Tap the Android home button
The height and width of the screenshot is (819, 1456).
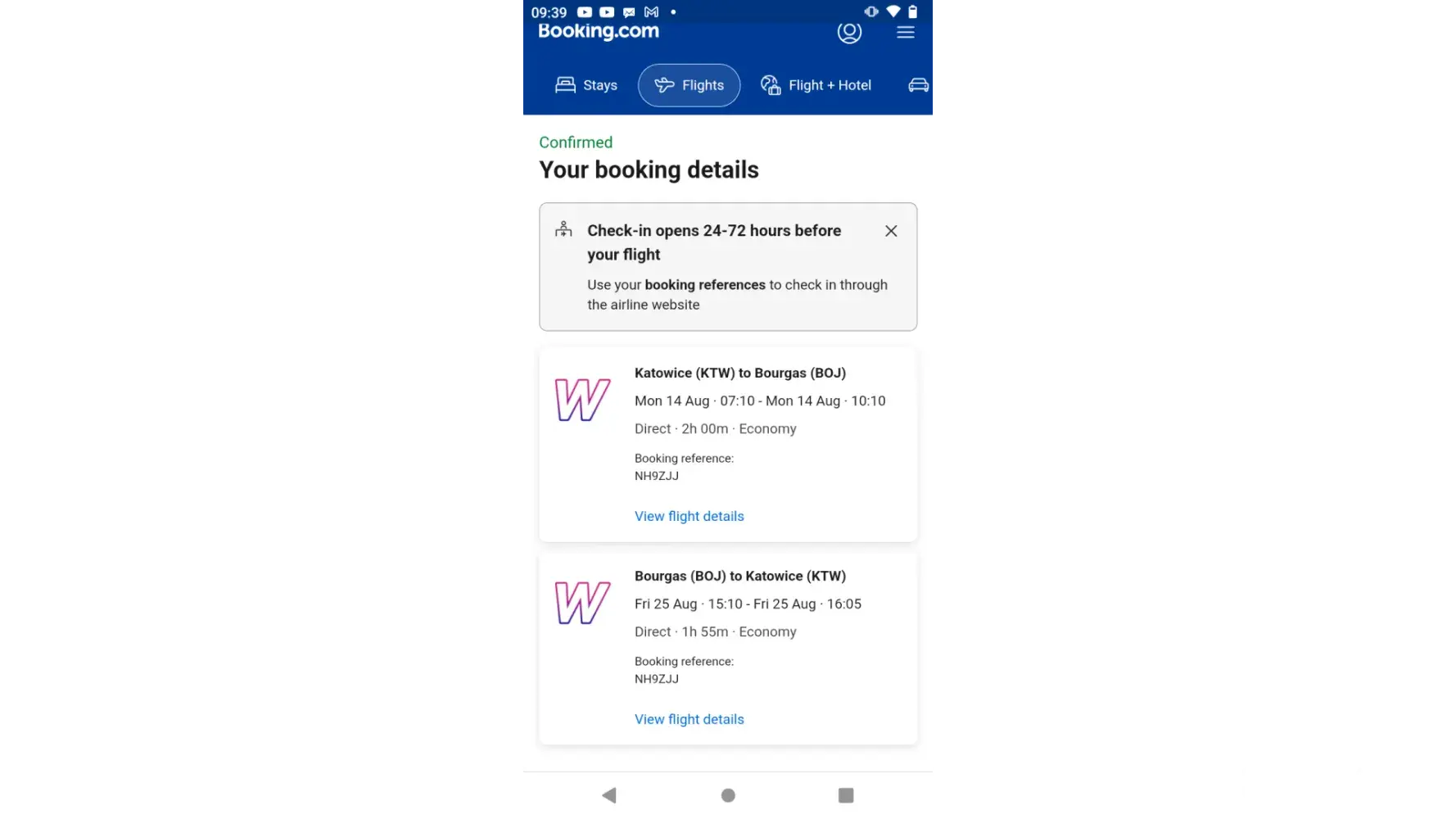(728, 795)
